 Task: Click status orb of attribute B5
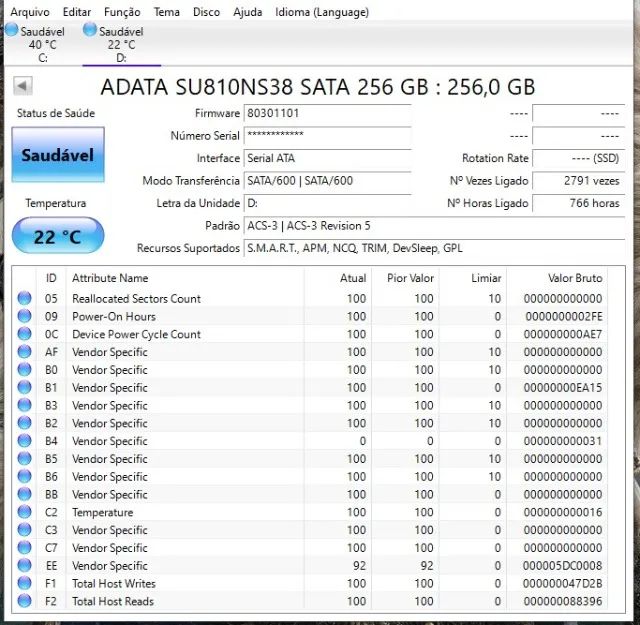[24, 458]
